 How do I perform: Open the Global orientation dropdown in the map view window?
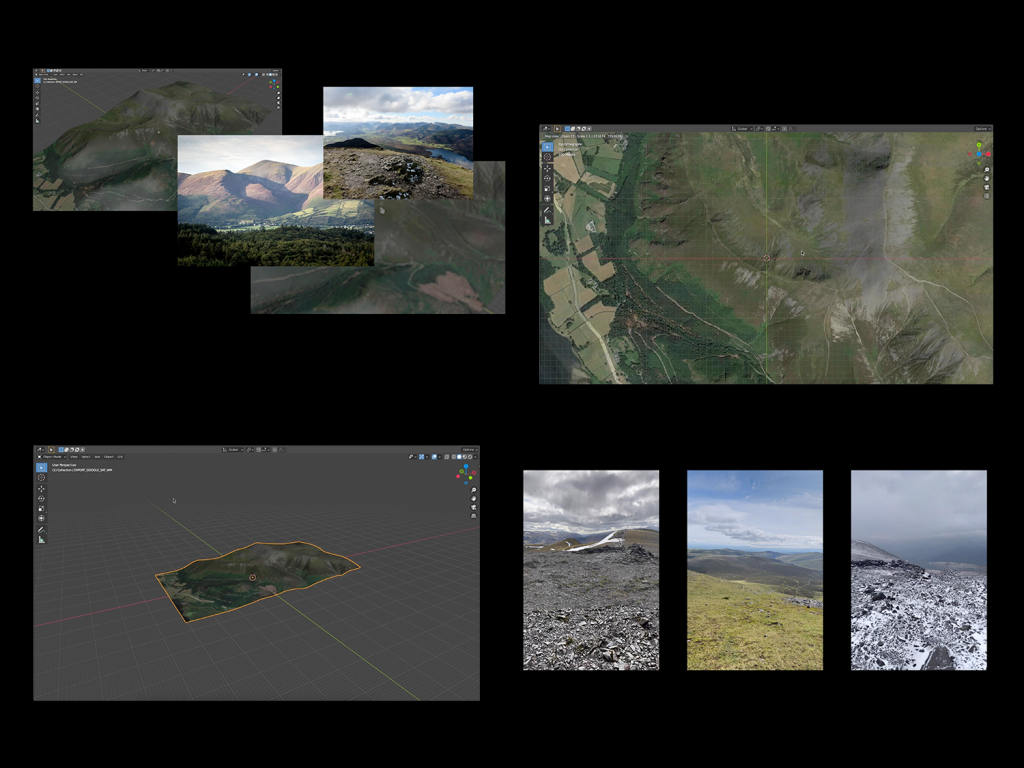tap(742, 129)
